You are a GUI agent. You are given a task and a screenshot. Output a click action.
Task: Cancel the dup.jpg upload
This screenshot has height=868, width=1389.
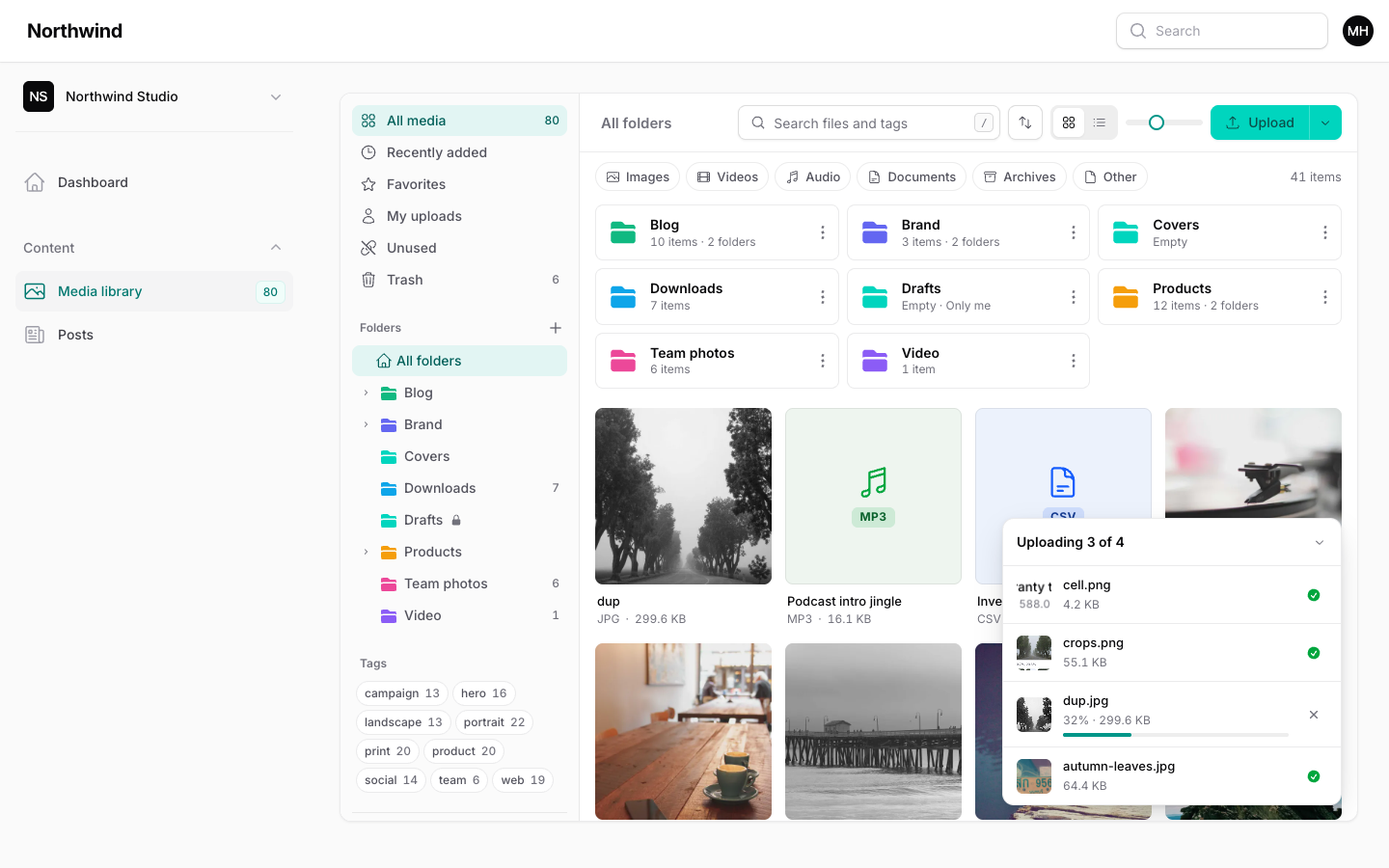tap(1314, 715)
